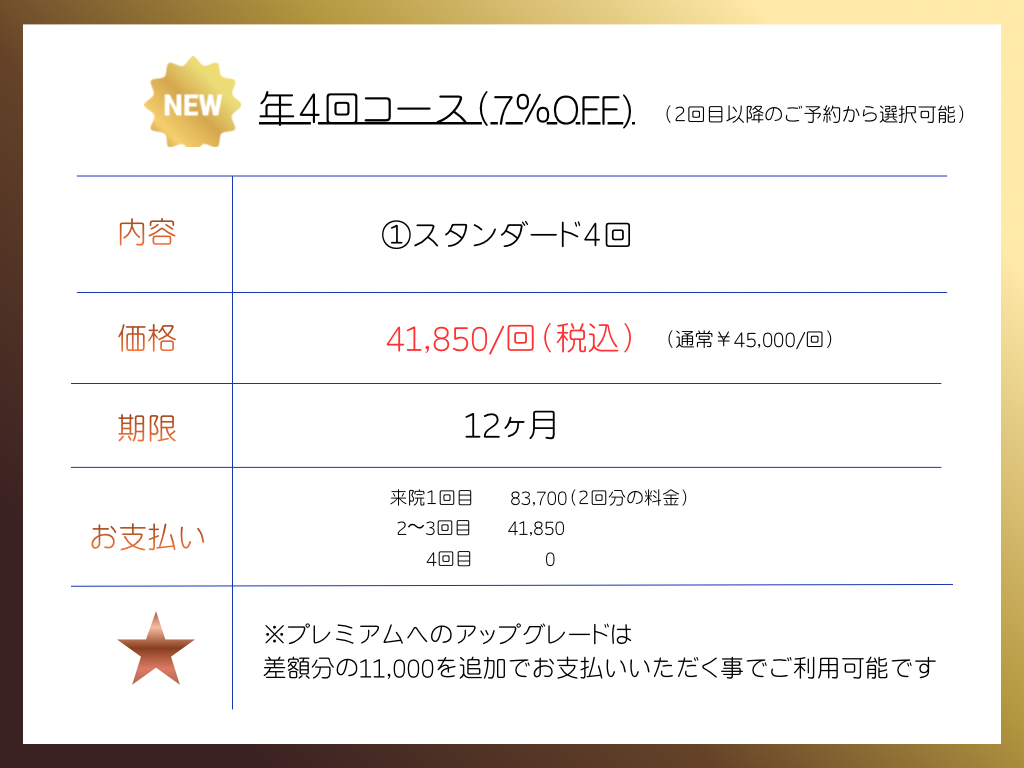Click the 差額分の11,000を追加 upgrade line
The width and height of the screenshot is (1024, 768).
(599, 668)
